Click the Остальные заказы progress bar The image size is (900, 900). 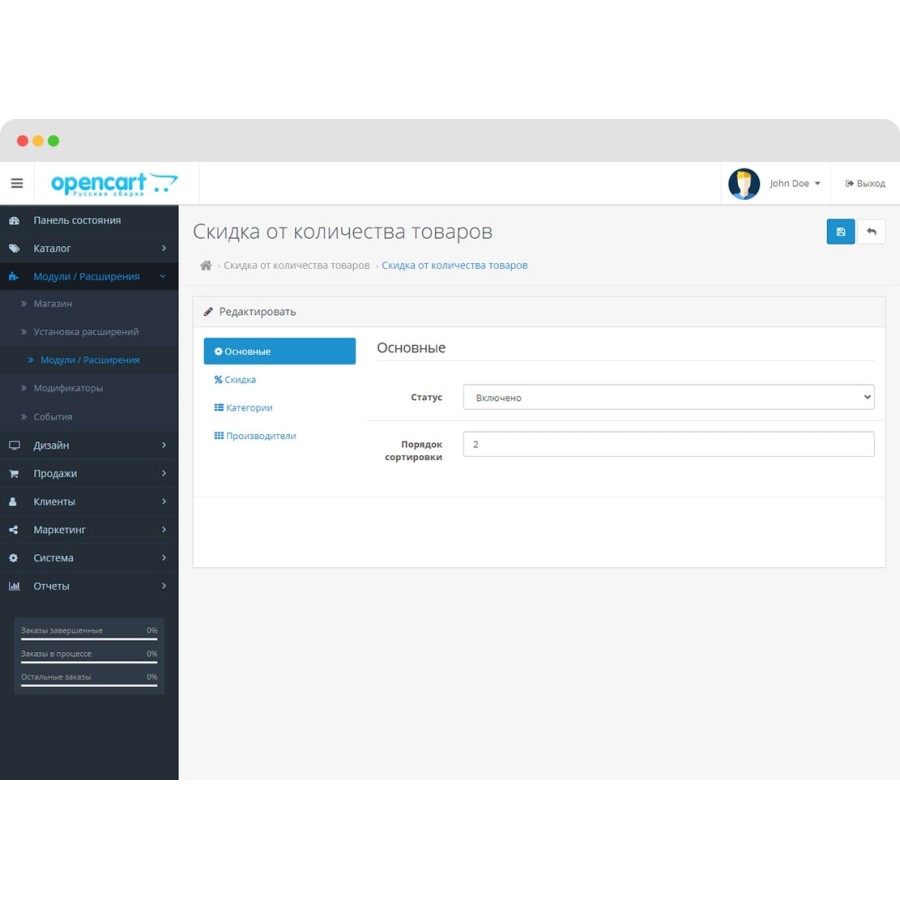(x=89, y=685)
